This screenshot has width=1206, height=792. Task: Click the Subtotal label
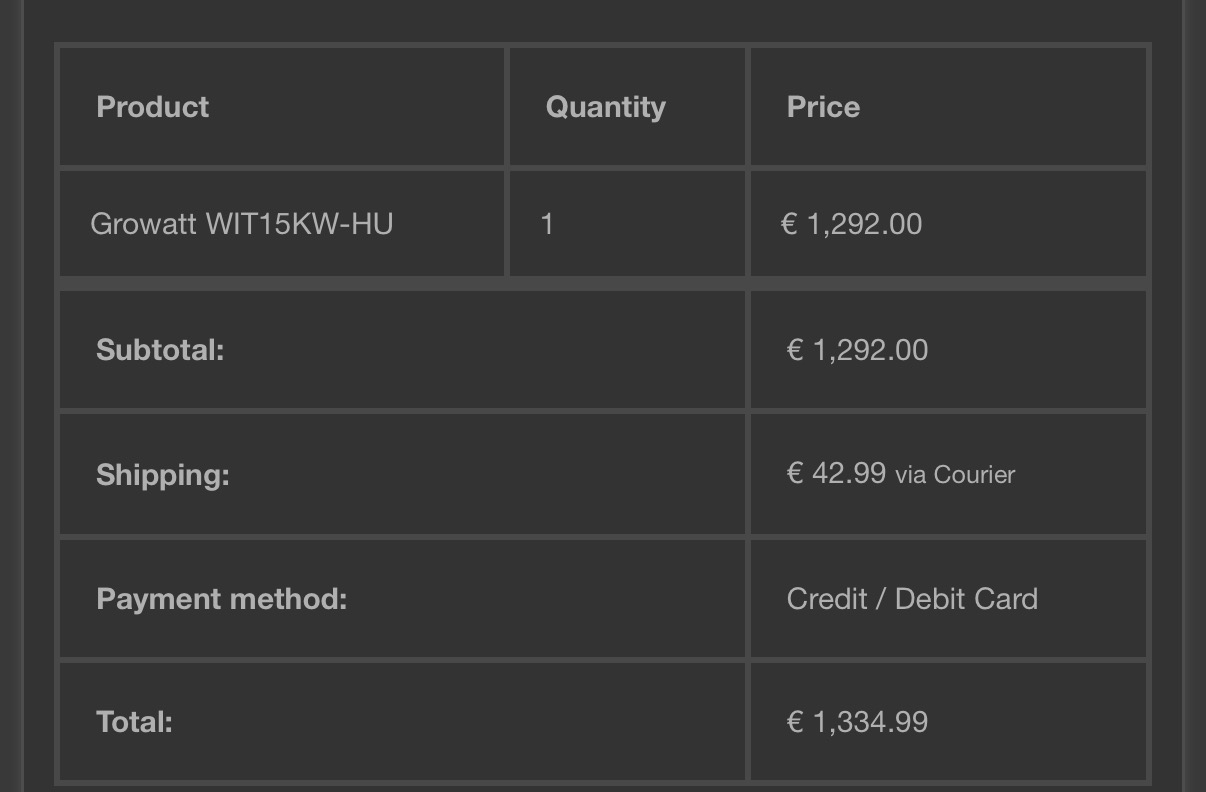160,350
